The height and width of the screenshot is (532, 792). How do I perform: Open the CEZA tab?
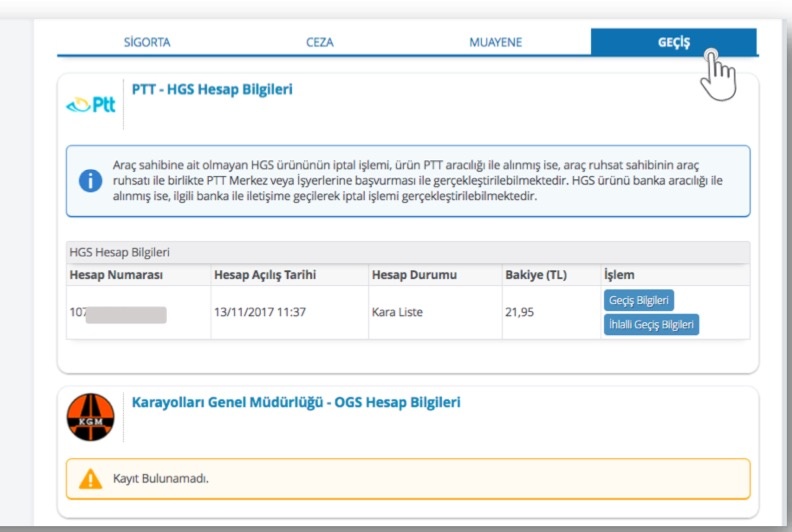(x=320, y=42)
